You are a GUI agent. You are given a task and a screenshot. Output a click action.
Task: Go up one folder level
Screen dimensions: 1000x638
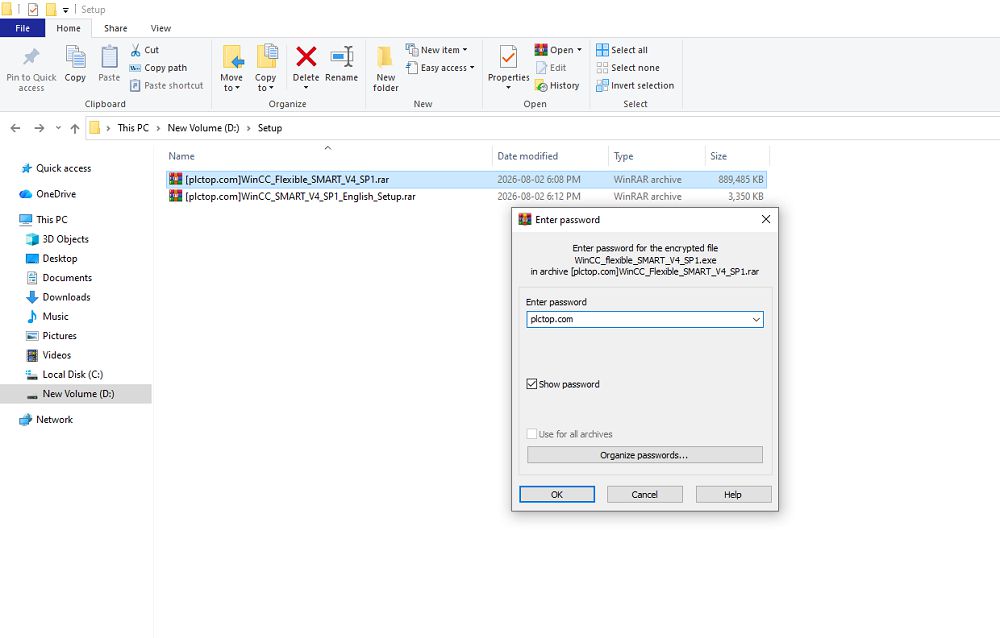[75, 128]
